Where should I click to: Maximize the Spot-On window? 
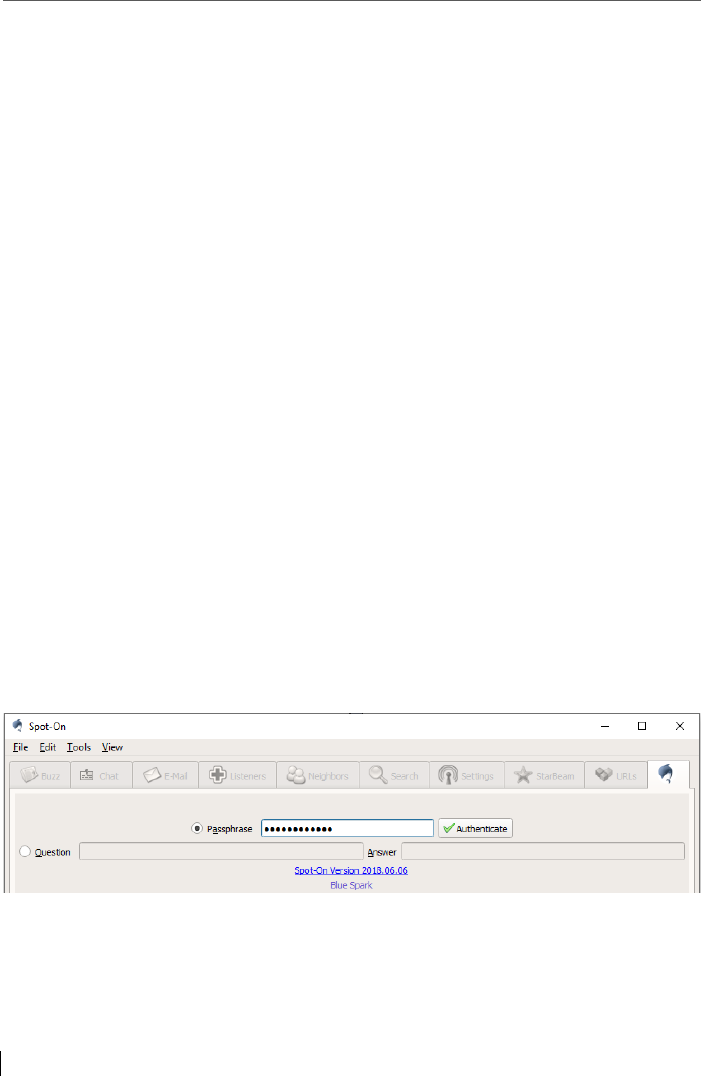(642, 726)
